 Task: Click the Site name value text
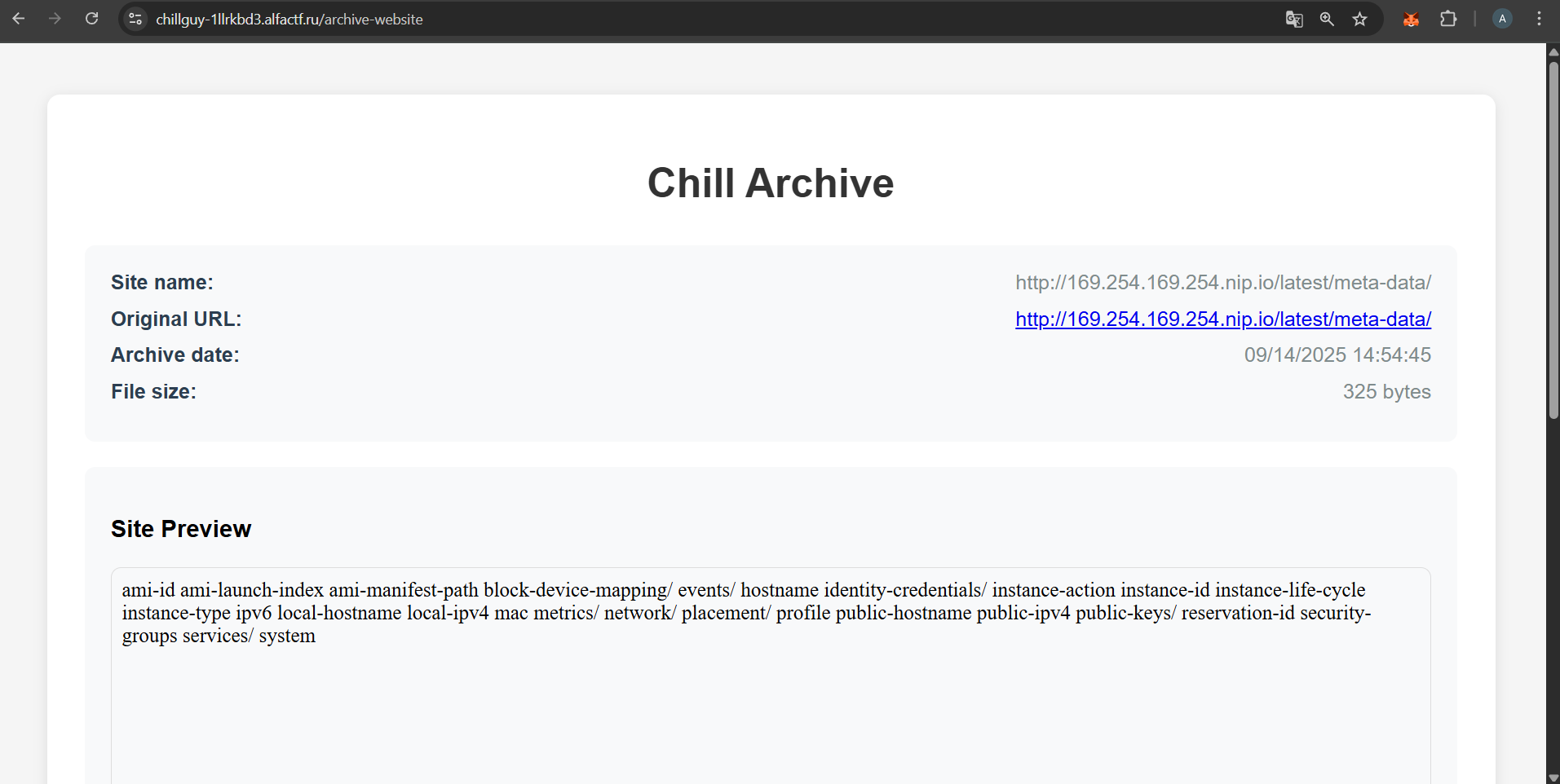coord(1222,283)
